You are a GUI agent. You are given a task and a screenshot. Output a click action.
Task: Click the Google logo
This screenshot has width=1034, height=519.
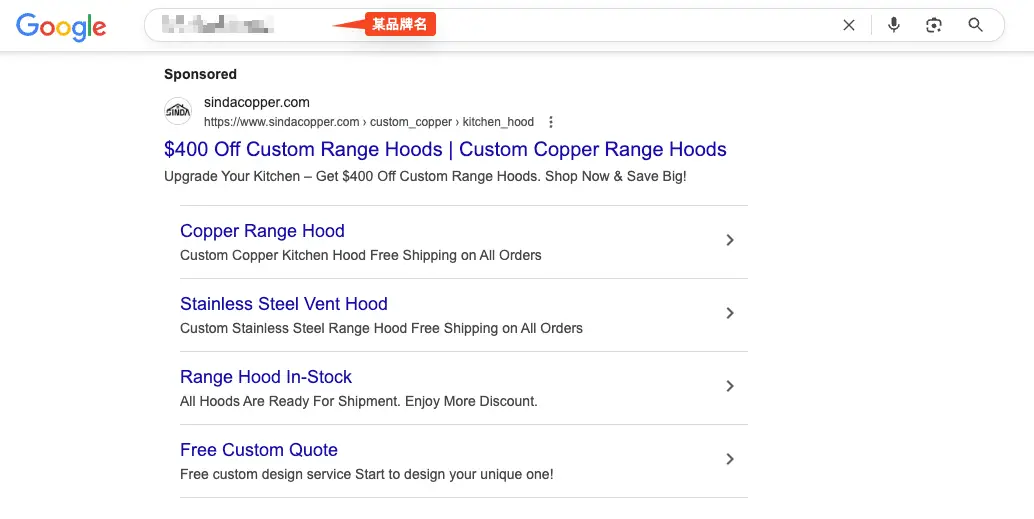(61, 26)
